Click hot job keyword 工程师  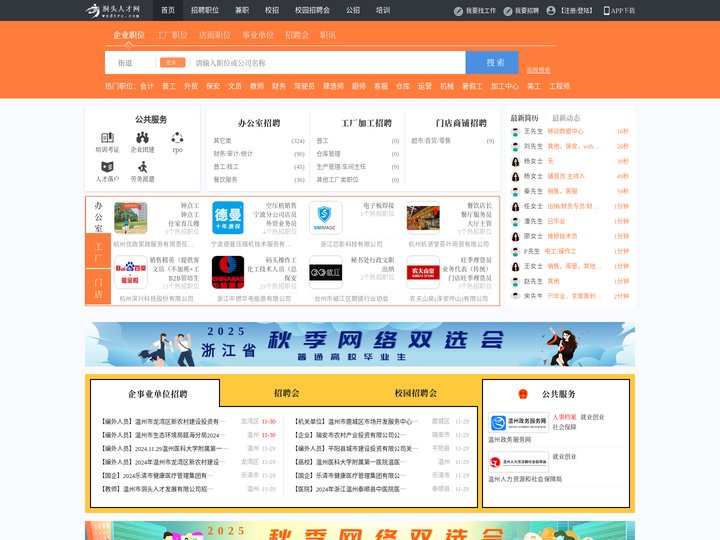click(x=559, y=86)
